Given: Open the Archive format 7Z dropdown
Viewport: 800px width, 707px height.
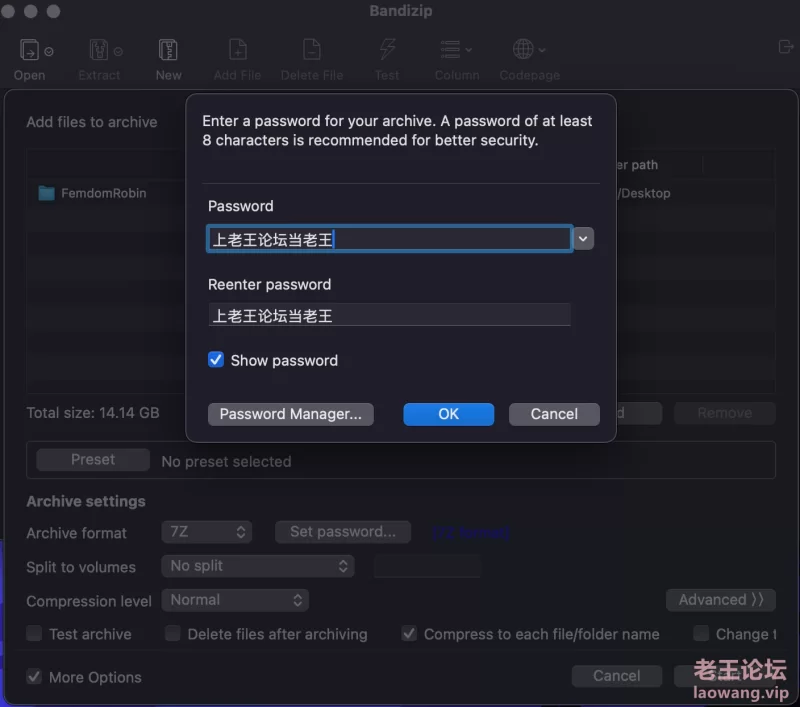Looking at the screenshot, I should [x=207, y=532].
